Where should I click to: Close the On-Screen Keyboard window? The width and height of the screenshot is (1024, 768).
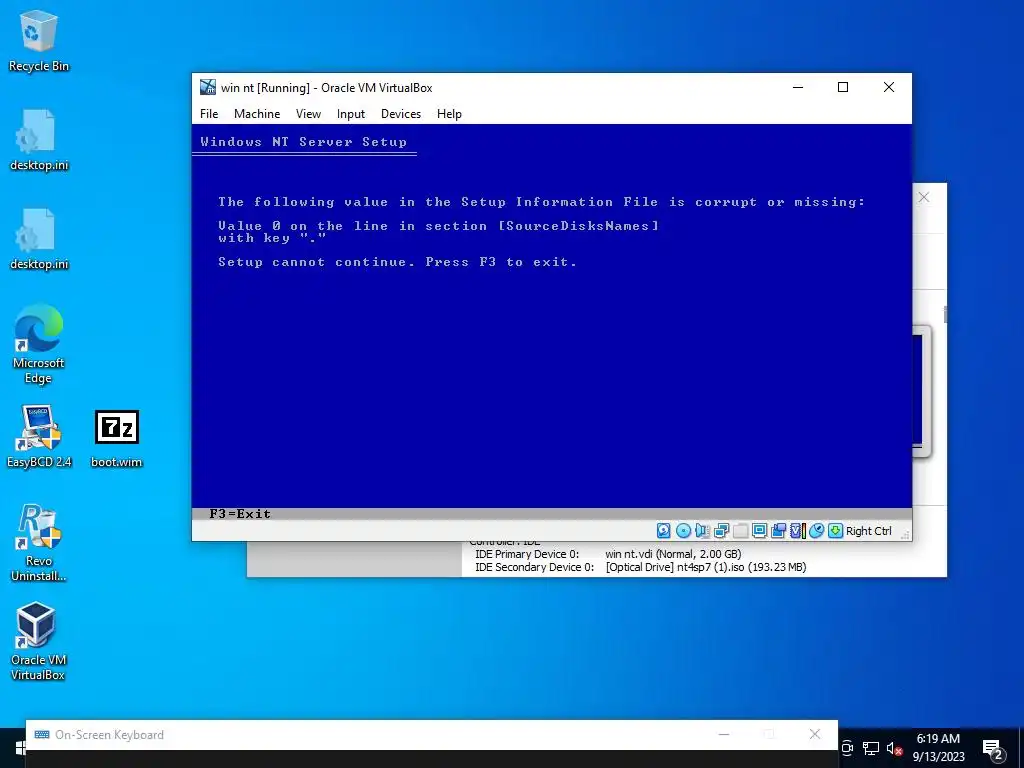pyautogui.click(x=814, y=734)
